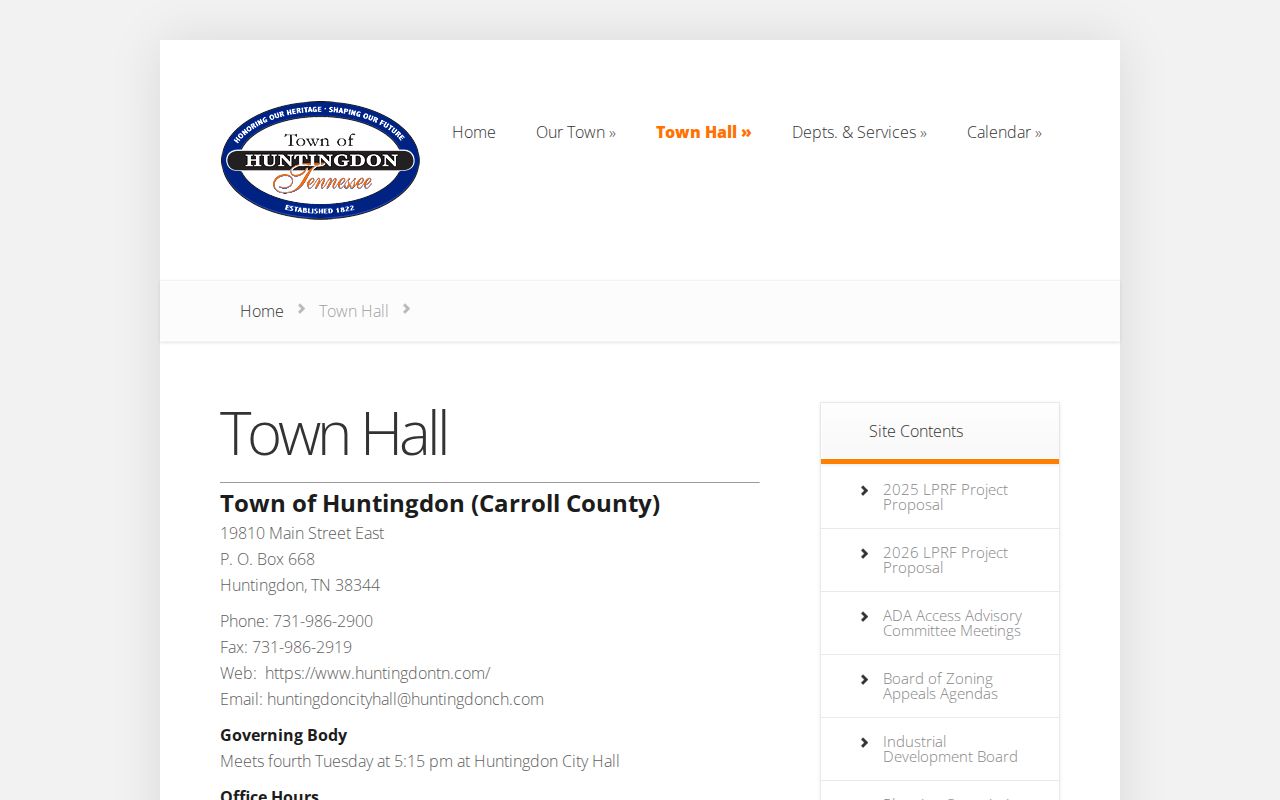1280x800 pixels.
Task: Expand the Depts. & Services menu
Action: point(859,132)
